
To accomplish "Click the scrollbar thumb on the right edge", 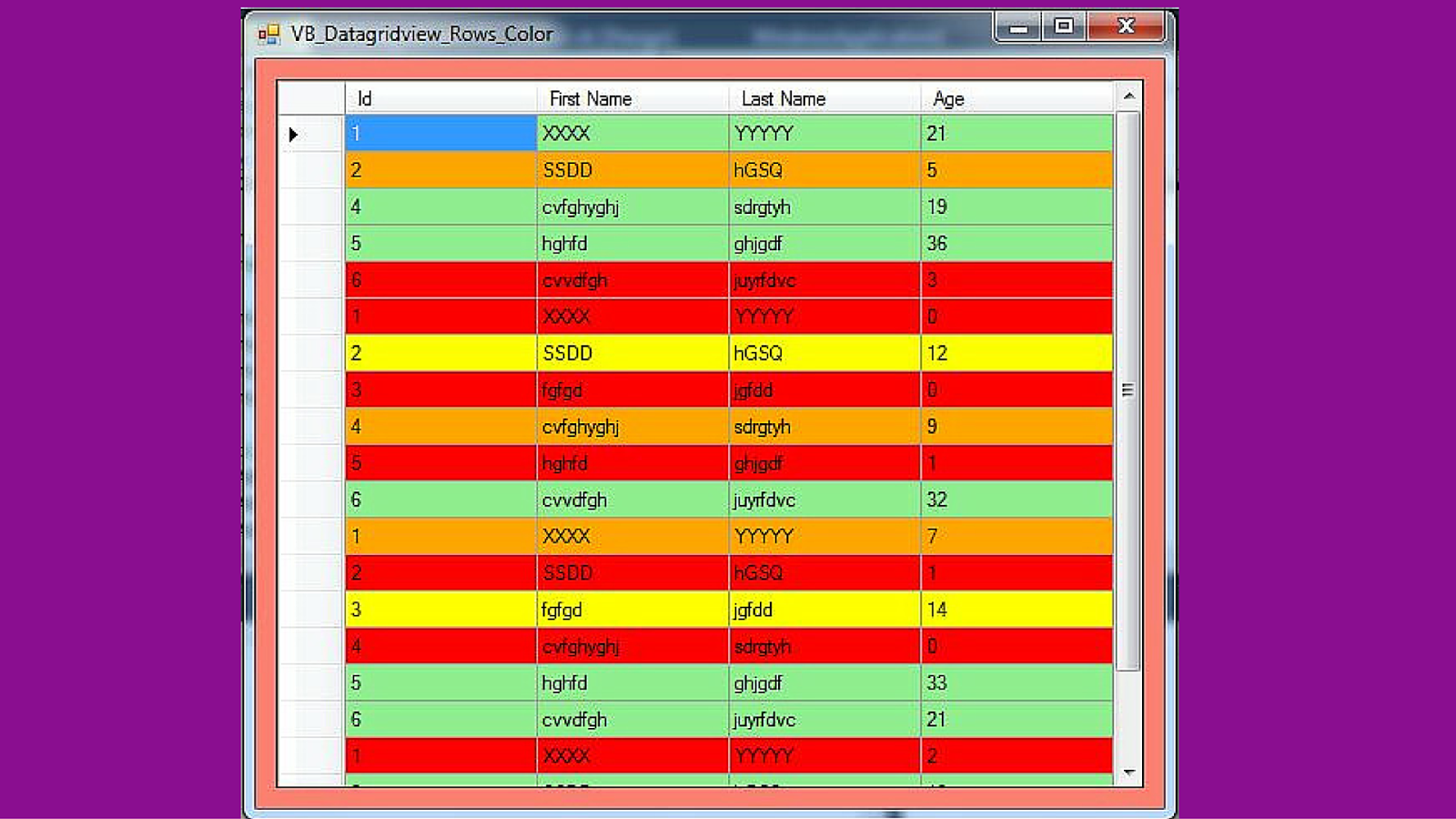I will point(1127,391).
